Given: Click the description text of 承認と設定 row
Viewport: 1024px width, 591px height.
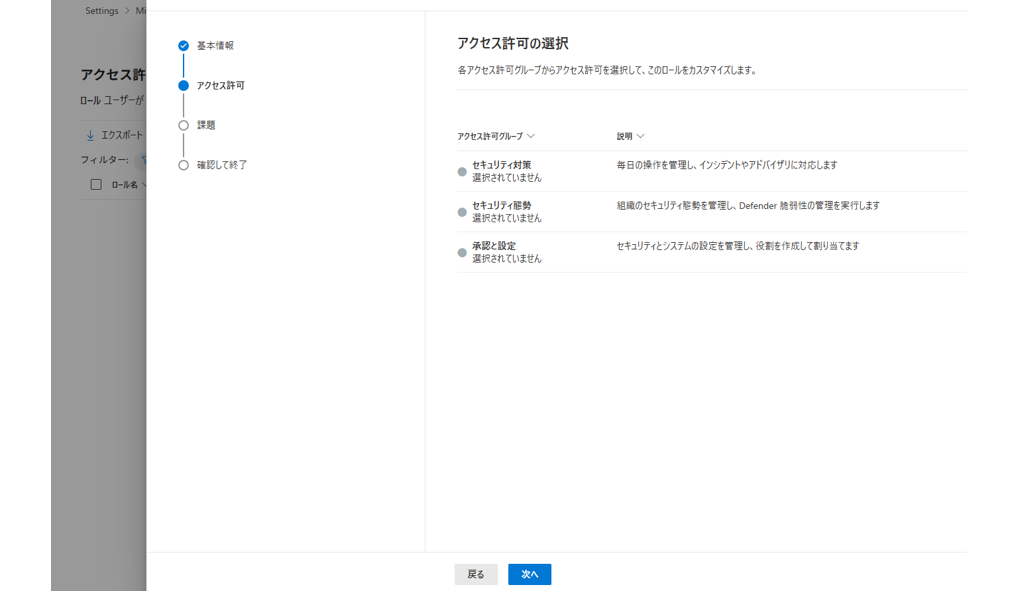Looking at the screenshot, I should click(737, 246).
